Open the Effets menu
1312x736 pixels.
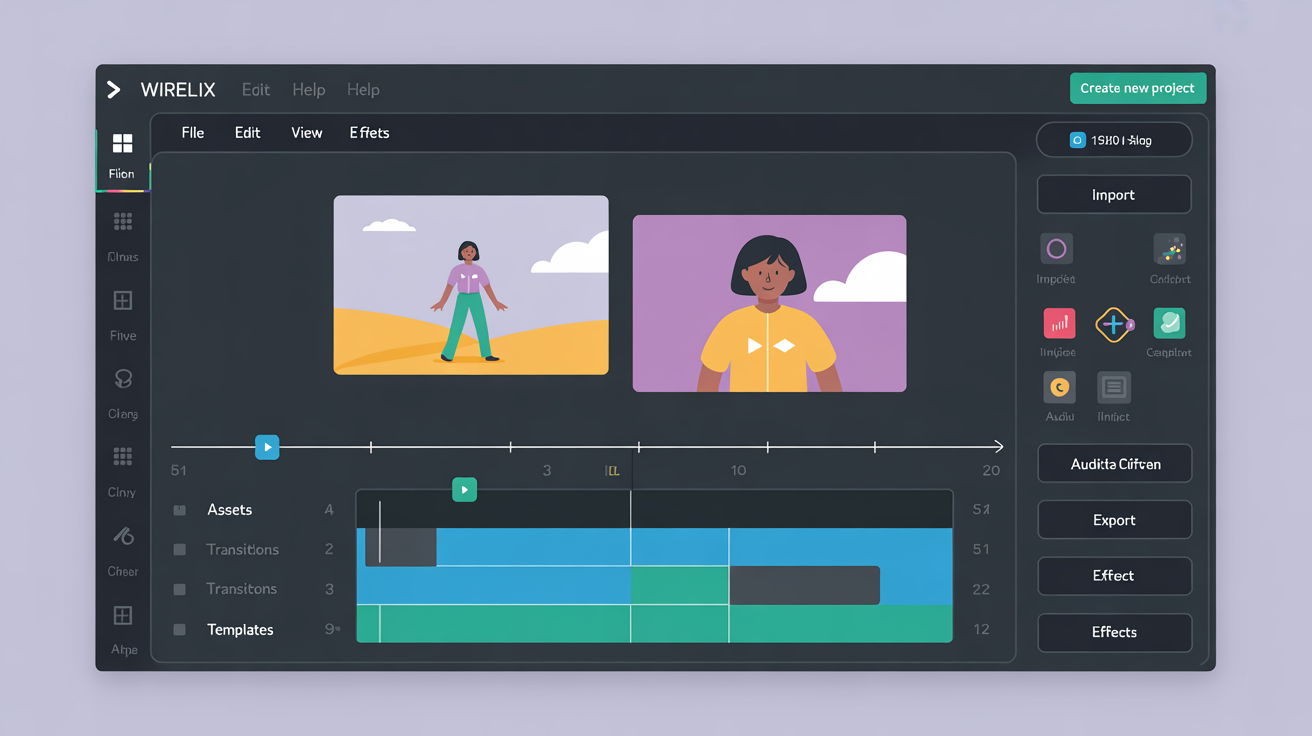click(x=370, y=133)
